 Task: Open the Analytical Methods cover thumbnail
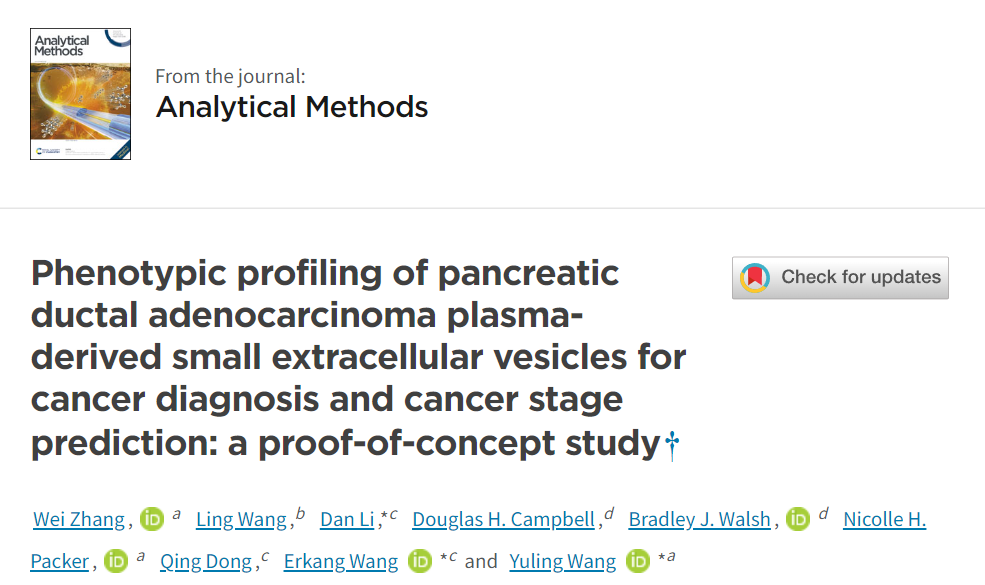[80, 94]
